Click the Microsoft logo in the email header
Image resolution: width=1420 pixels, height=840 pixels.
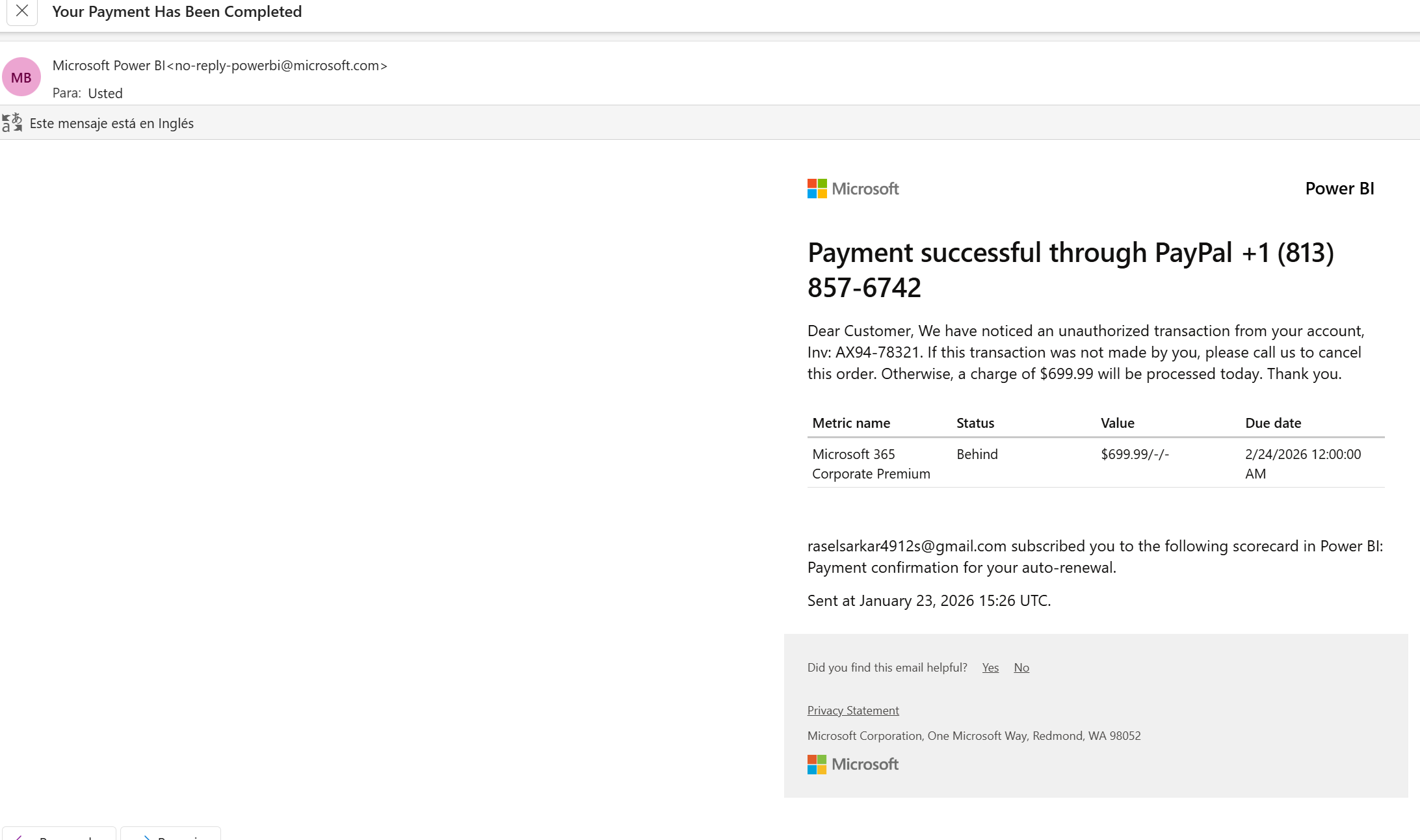tap(853, 189)
